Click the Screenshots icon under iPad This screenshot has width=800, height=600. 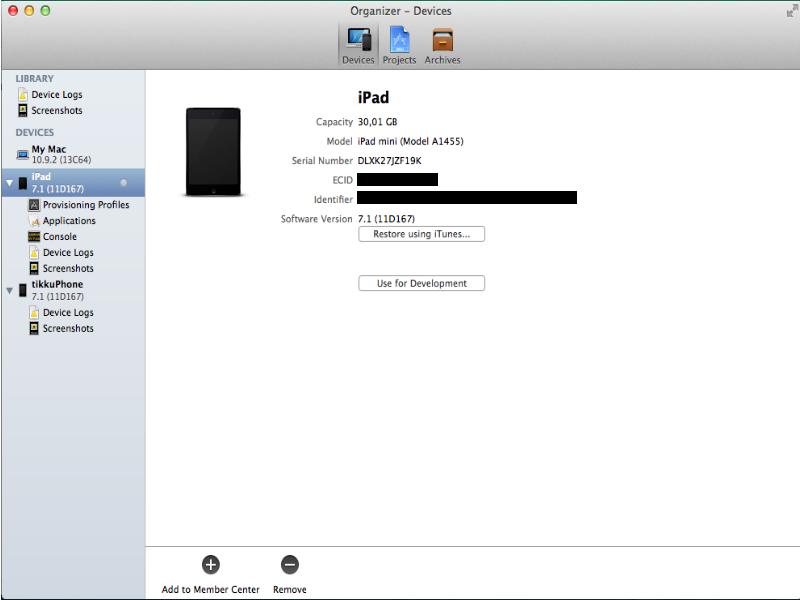pyautogui.click(x=34, y=268)
